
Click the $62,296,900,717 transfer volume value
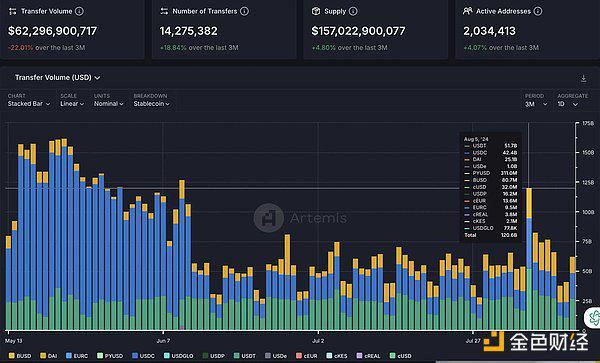52,31
